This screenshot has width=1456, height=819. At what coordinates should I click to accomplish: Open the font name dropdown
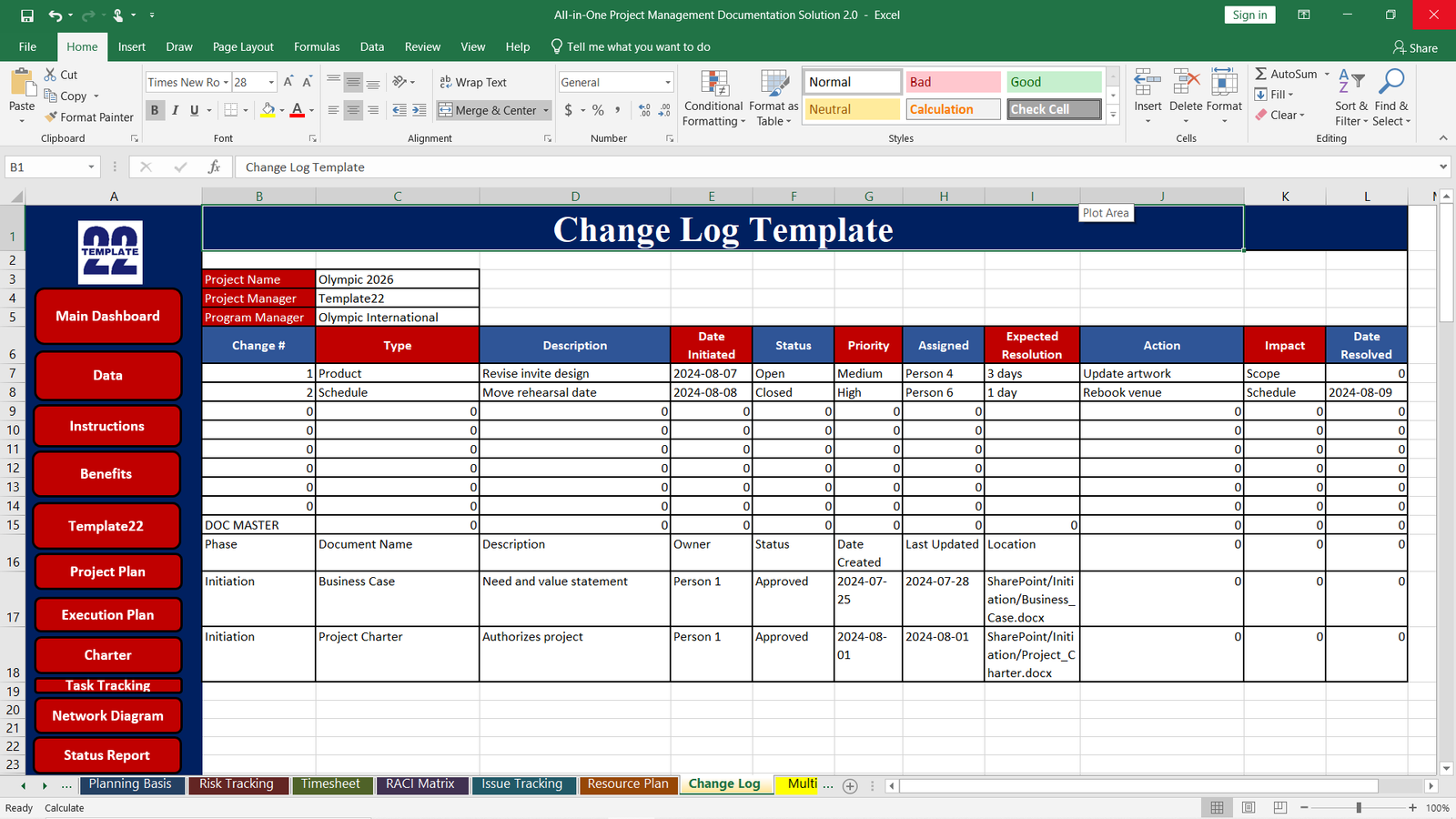click(226, 82)
